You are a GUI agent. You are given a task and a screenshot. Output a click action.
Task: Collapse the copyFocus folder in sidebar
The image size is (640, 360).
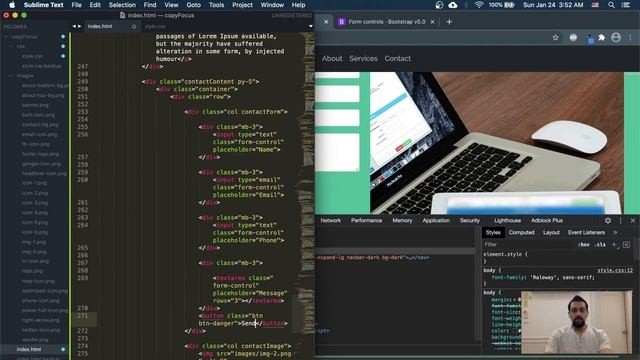[x=7, y=36]
